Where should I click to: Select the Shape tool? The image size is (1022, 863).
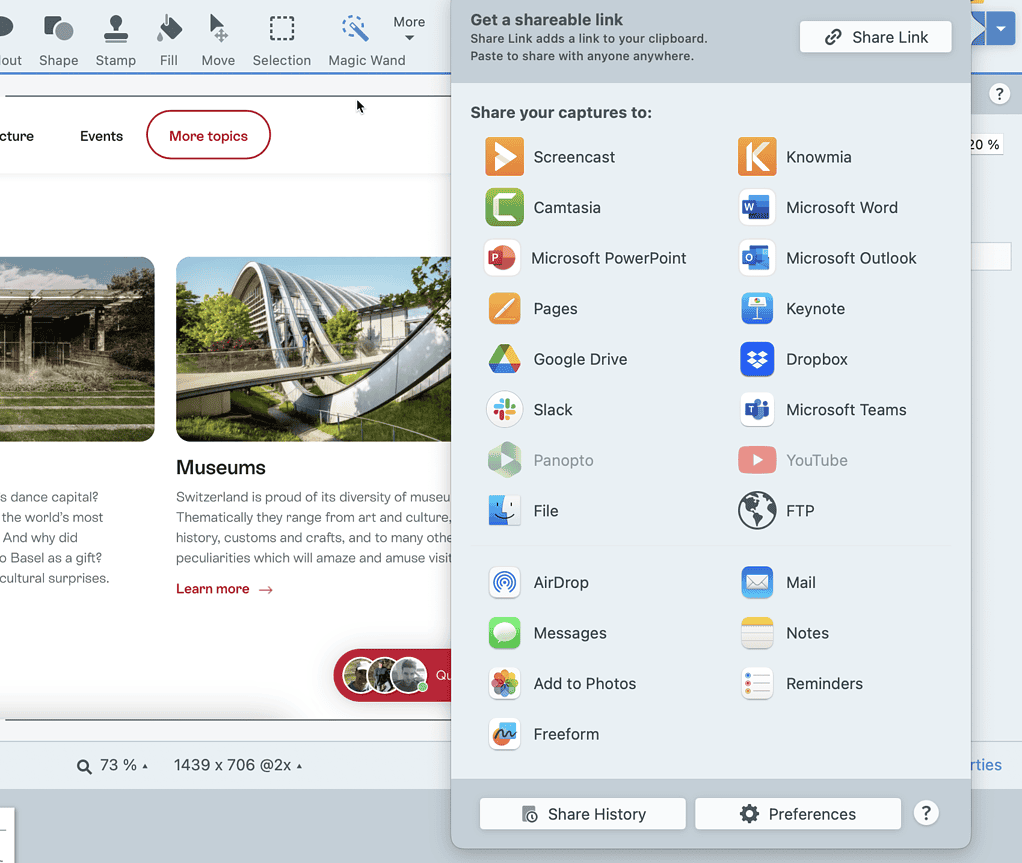click(58, 38)
